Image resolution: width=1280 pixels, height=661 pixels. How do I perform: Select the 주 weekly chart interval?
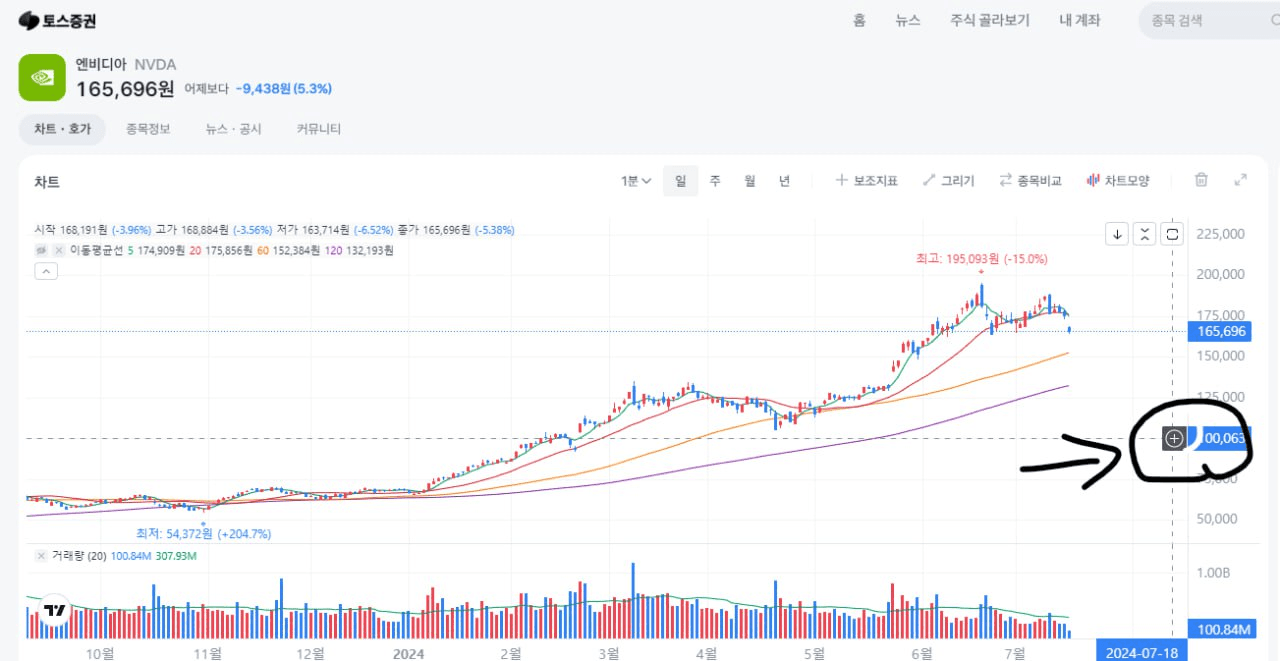715,181
